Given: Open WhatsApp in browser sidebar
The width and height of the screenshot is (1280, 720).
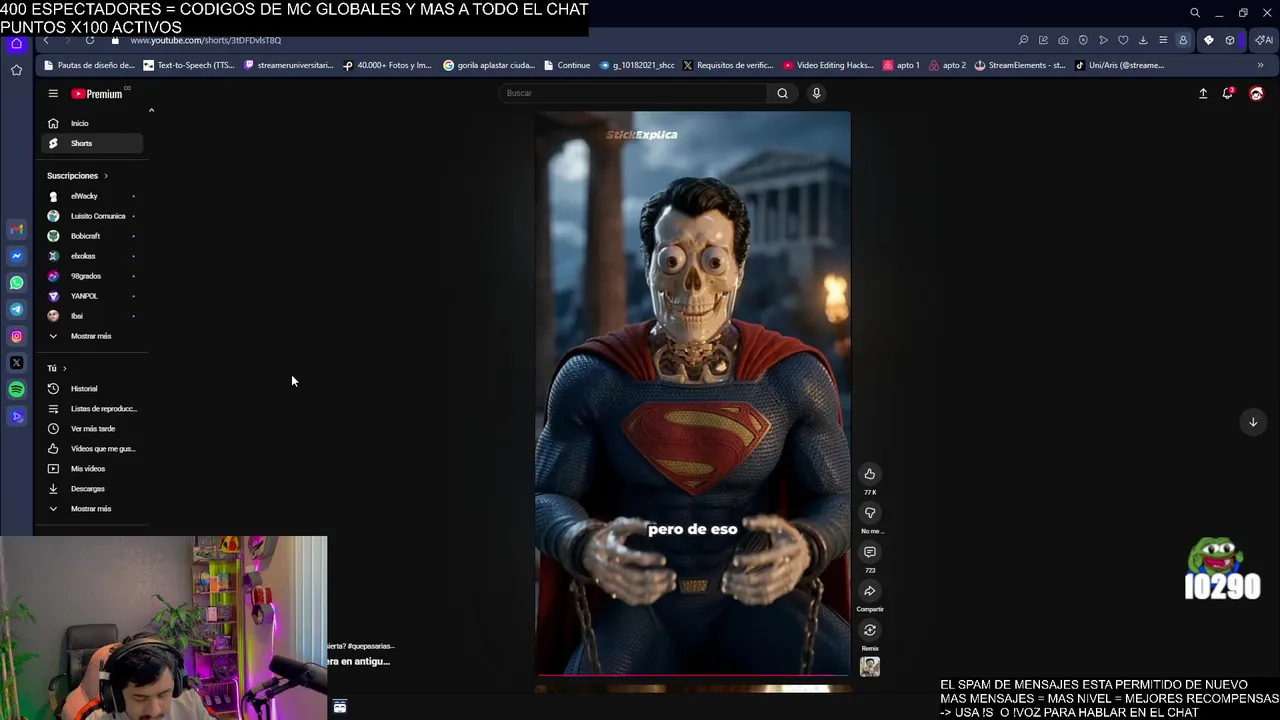Looking at the screenshot, I should 16,283.
